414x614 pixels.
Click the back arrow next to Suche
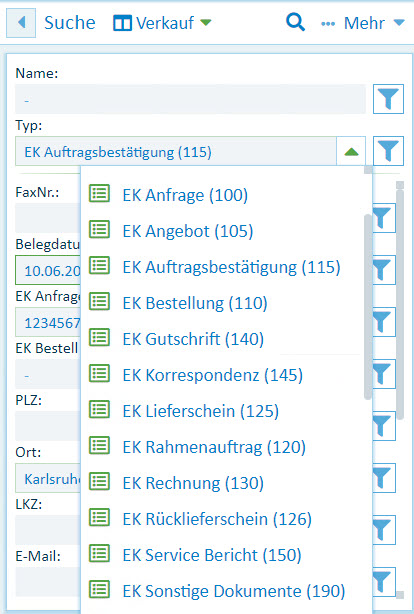[x=21, y=23]
